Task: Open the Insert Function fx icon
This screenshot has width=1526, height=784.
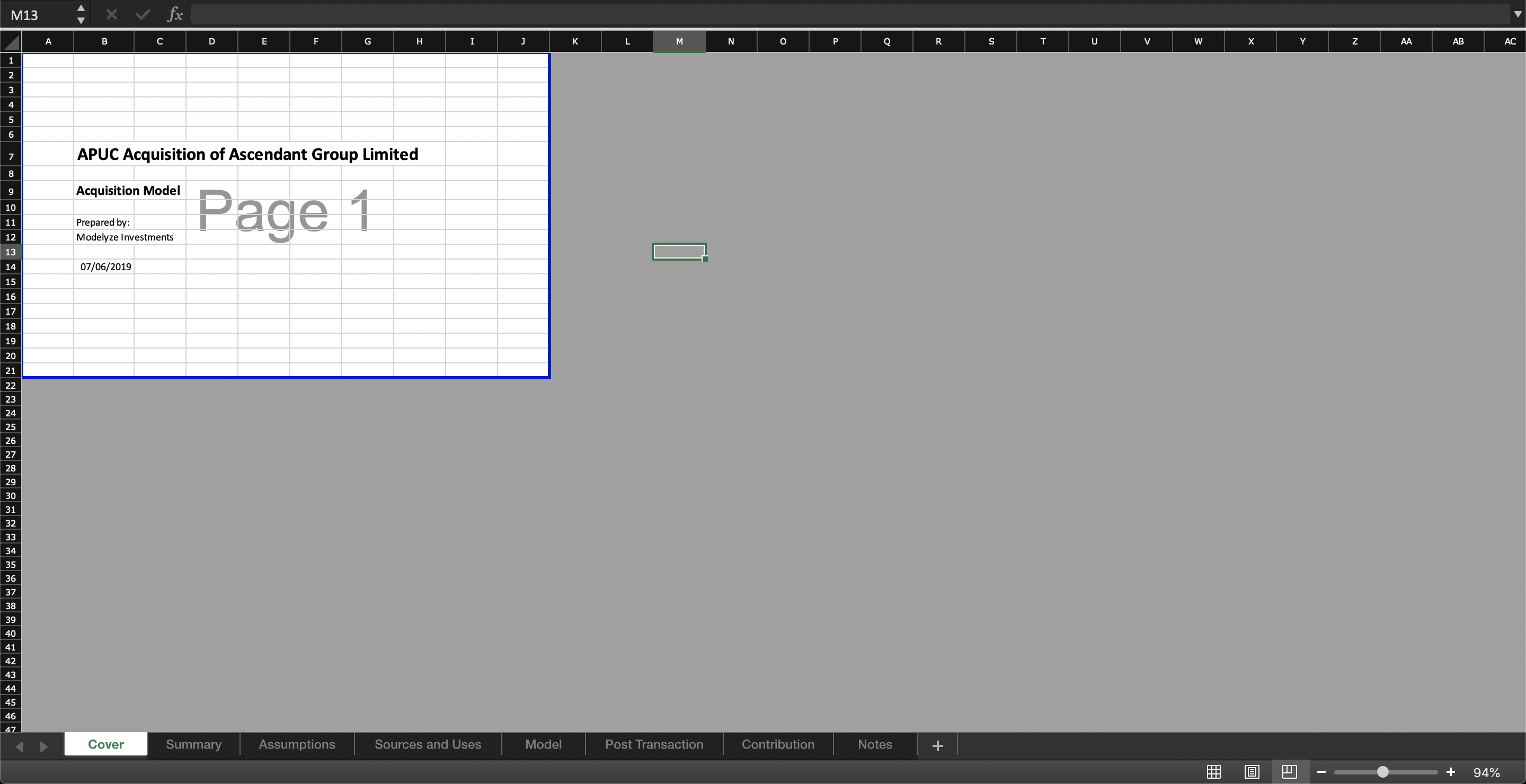Action: coord(175,15)
